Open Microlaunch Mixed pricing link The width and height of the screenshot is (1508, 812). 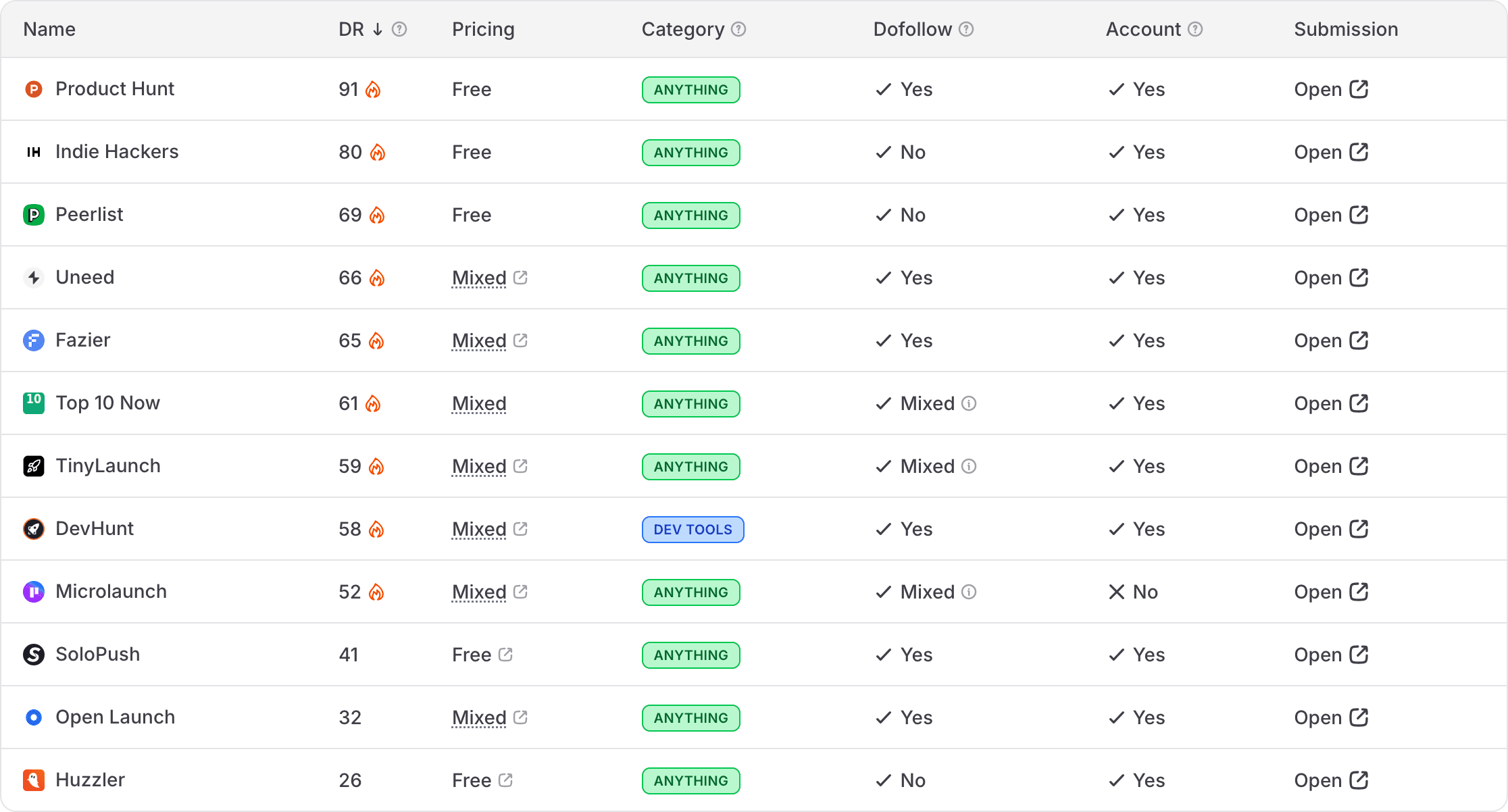click(489, 592)
